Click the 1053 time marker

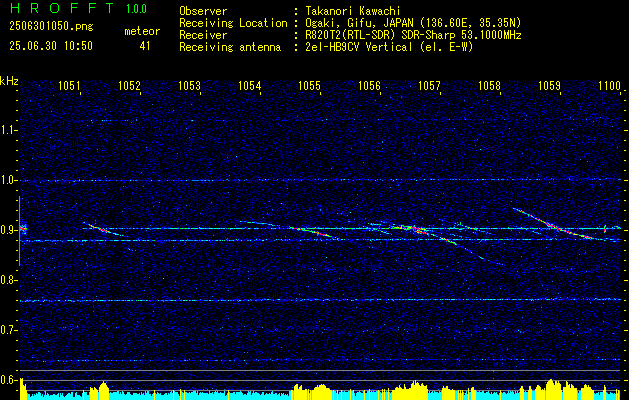[x=189, y=85]
